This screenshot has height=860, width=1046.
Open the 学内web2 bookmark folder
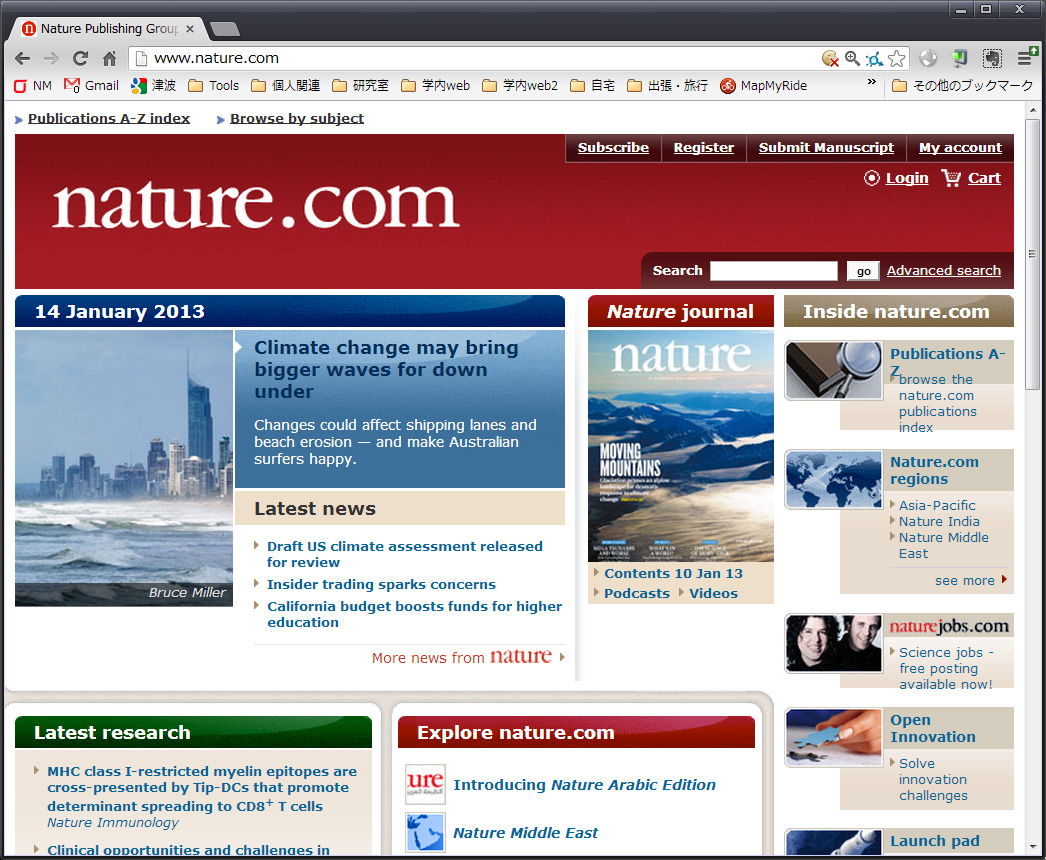pyautogui.click(x=520, y=85)
